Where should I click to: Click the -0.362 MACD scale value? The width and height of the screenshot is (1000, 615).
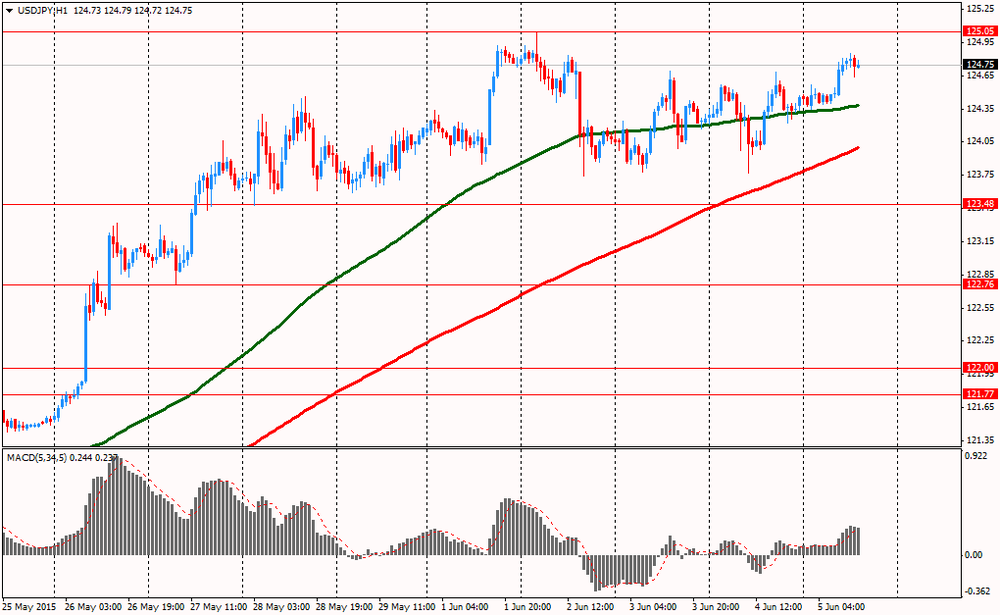[978, 591]
